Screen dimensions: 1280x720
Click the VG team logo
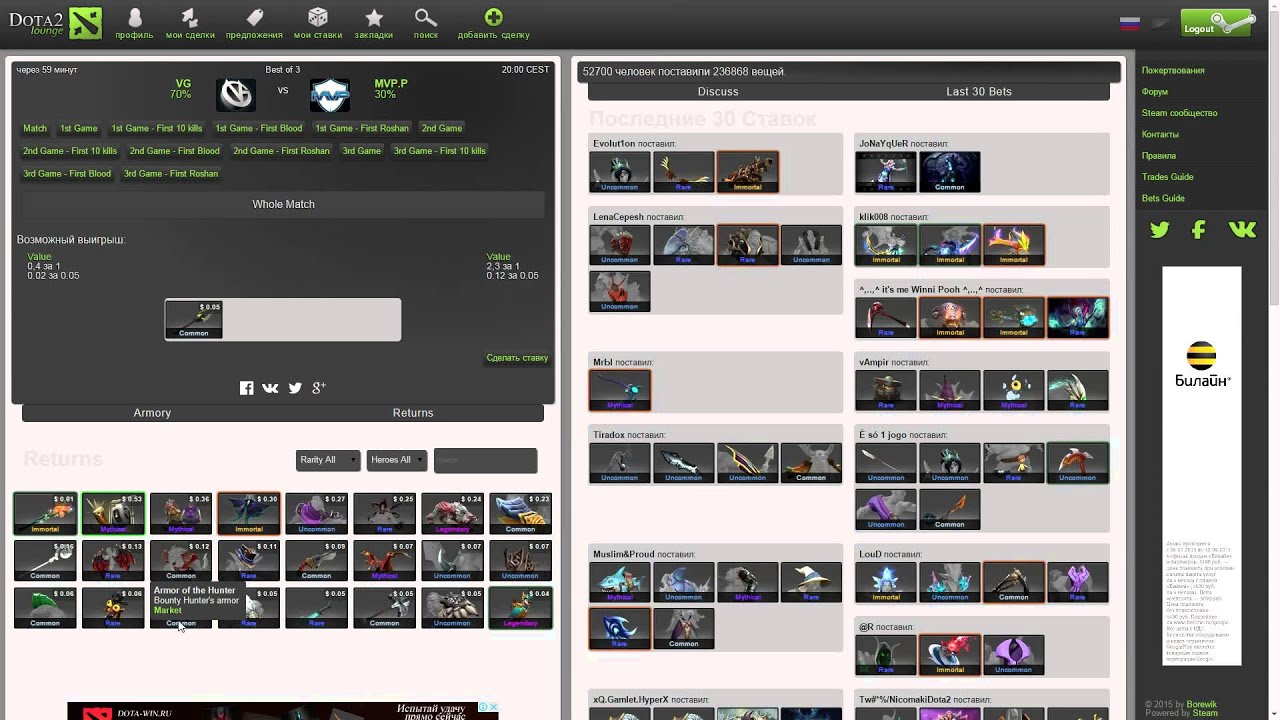(x=236, y=94)
